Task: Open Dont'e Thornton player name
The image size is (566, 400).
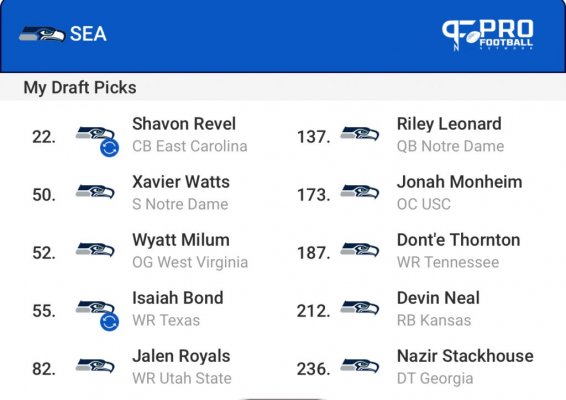Action: coord(458,240)
